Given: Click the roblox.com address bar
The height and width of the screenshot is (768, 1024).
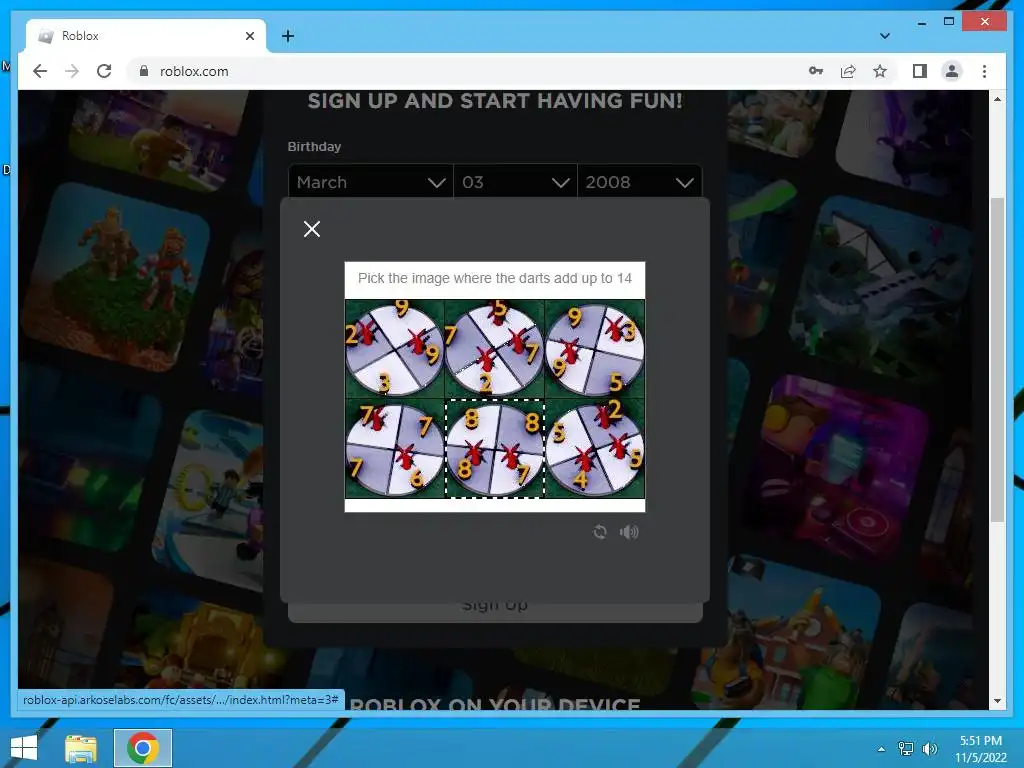Looking at the screenshot, I should pyautogui.click(x=470, y=71).
